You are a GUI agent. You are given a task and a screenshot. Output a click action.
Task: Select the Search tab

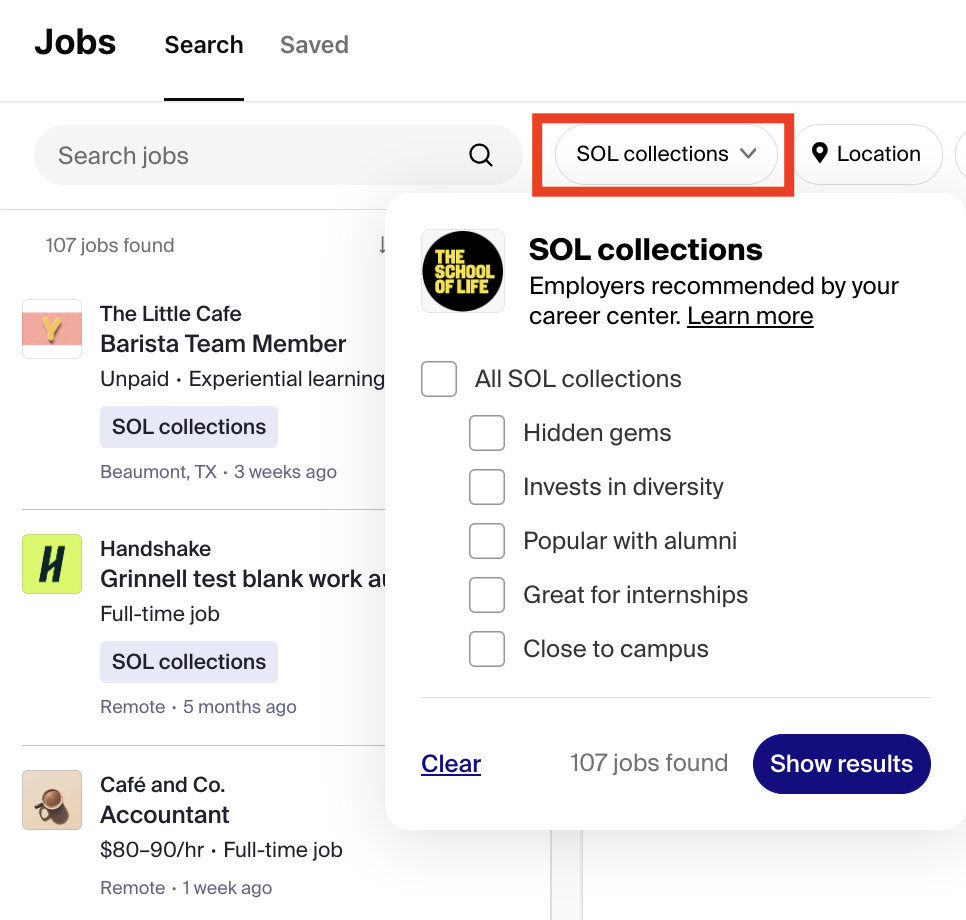204,45
